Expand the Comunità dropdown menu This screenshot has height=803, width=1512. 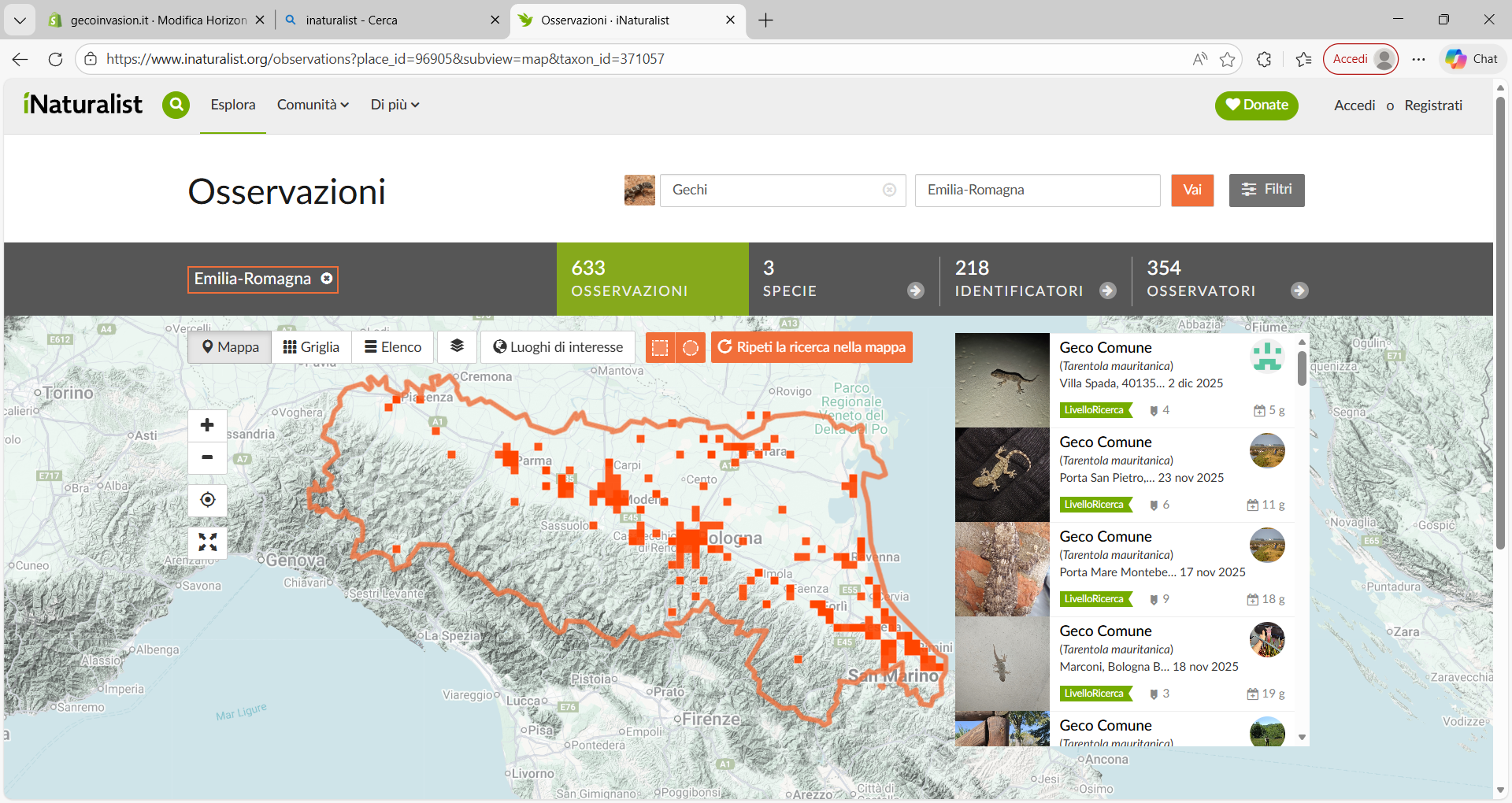313,105
